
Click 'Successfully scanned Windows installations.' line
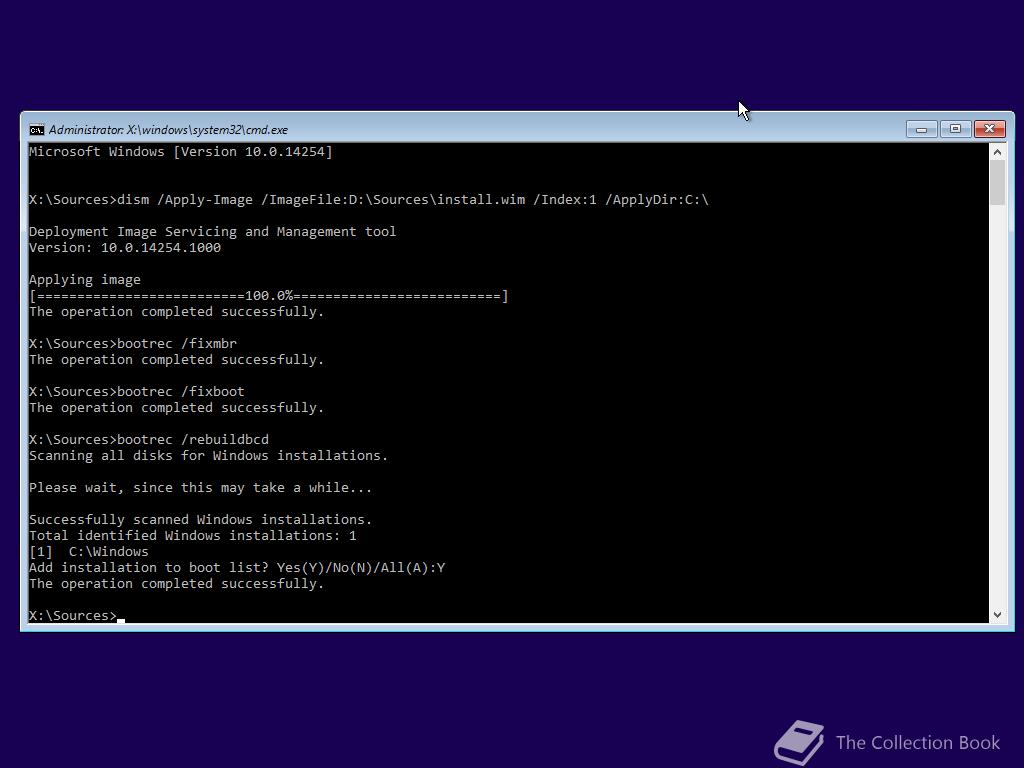tap(200, 520)
